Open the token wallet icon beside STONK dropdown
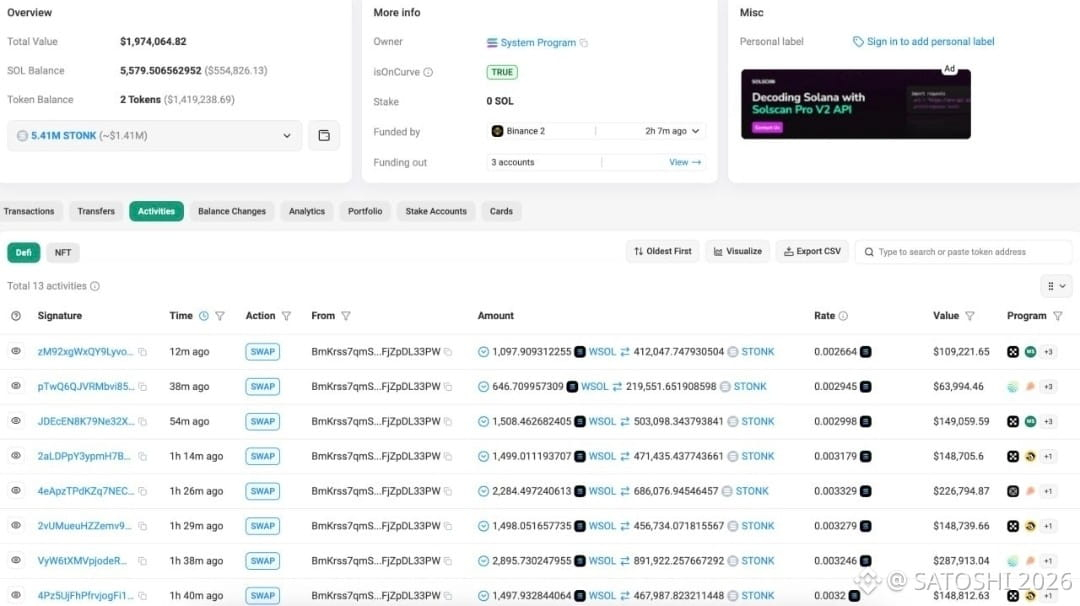Screen dimensions: 1080x606 point(324,136)
